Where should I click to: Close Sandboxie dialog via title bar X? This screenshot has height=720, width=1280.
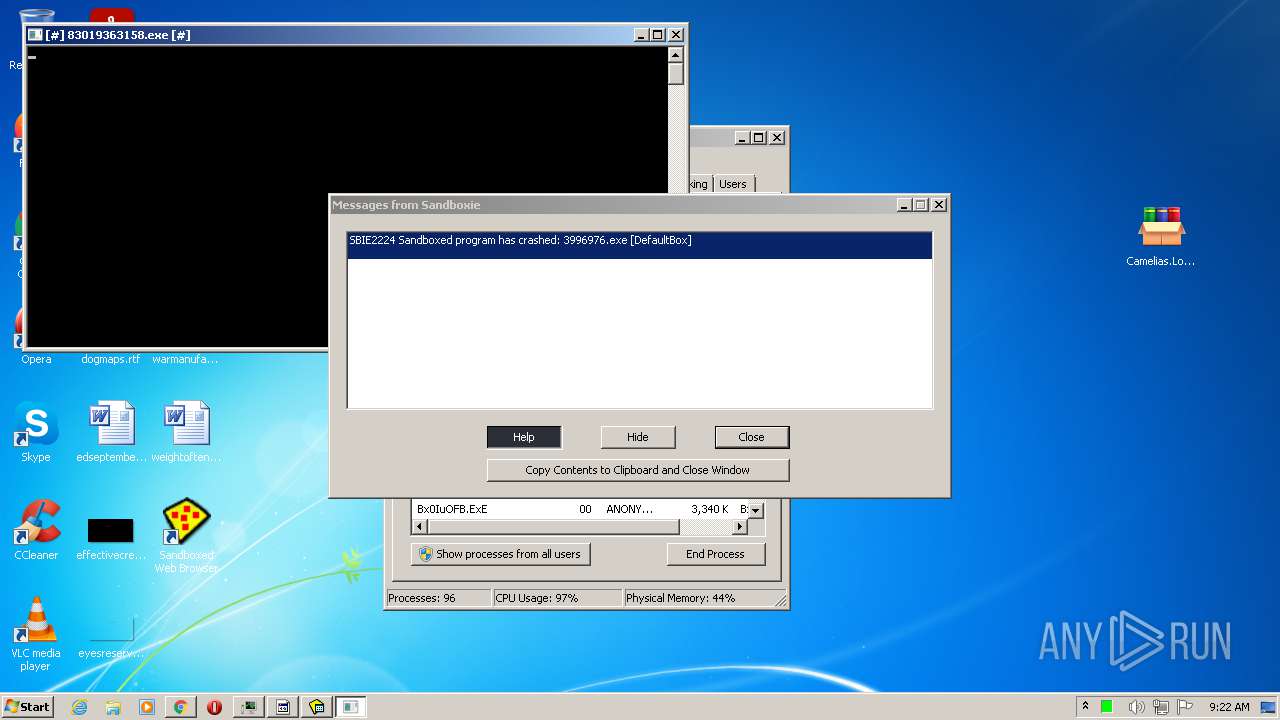pyautogui.click(x=938, y=205)
